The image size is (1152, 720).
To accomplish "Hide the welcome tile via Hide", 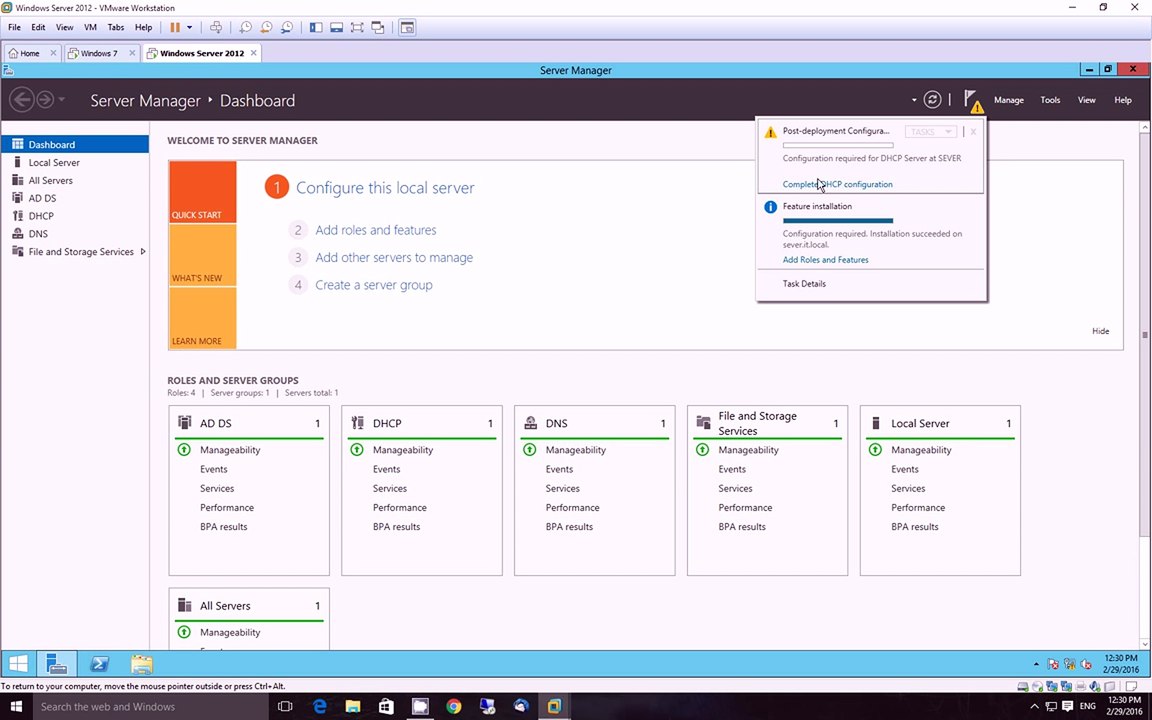I will (1100, 331).
